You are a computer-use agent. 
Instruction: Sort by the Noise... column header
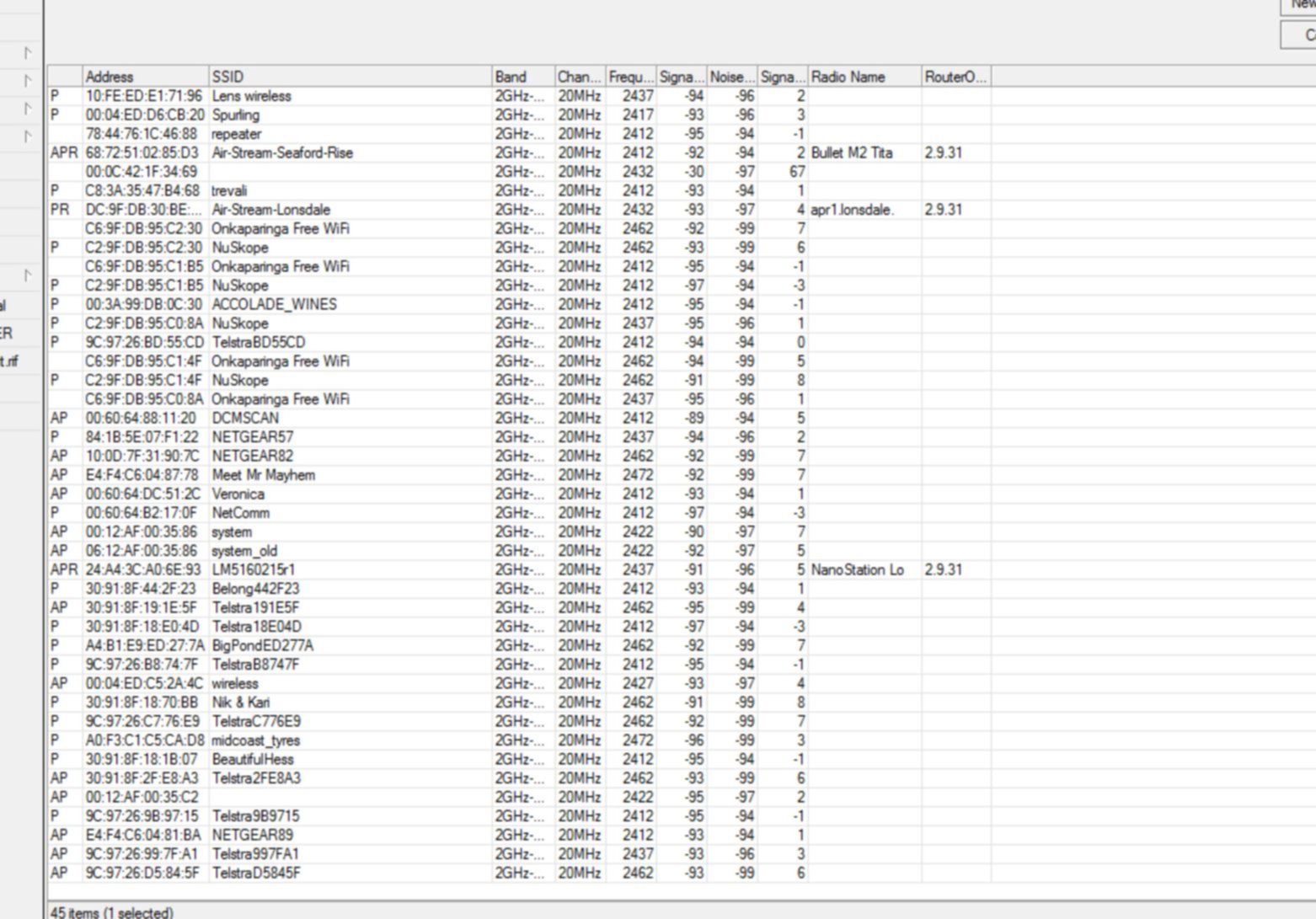[732, 77]
